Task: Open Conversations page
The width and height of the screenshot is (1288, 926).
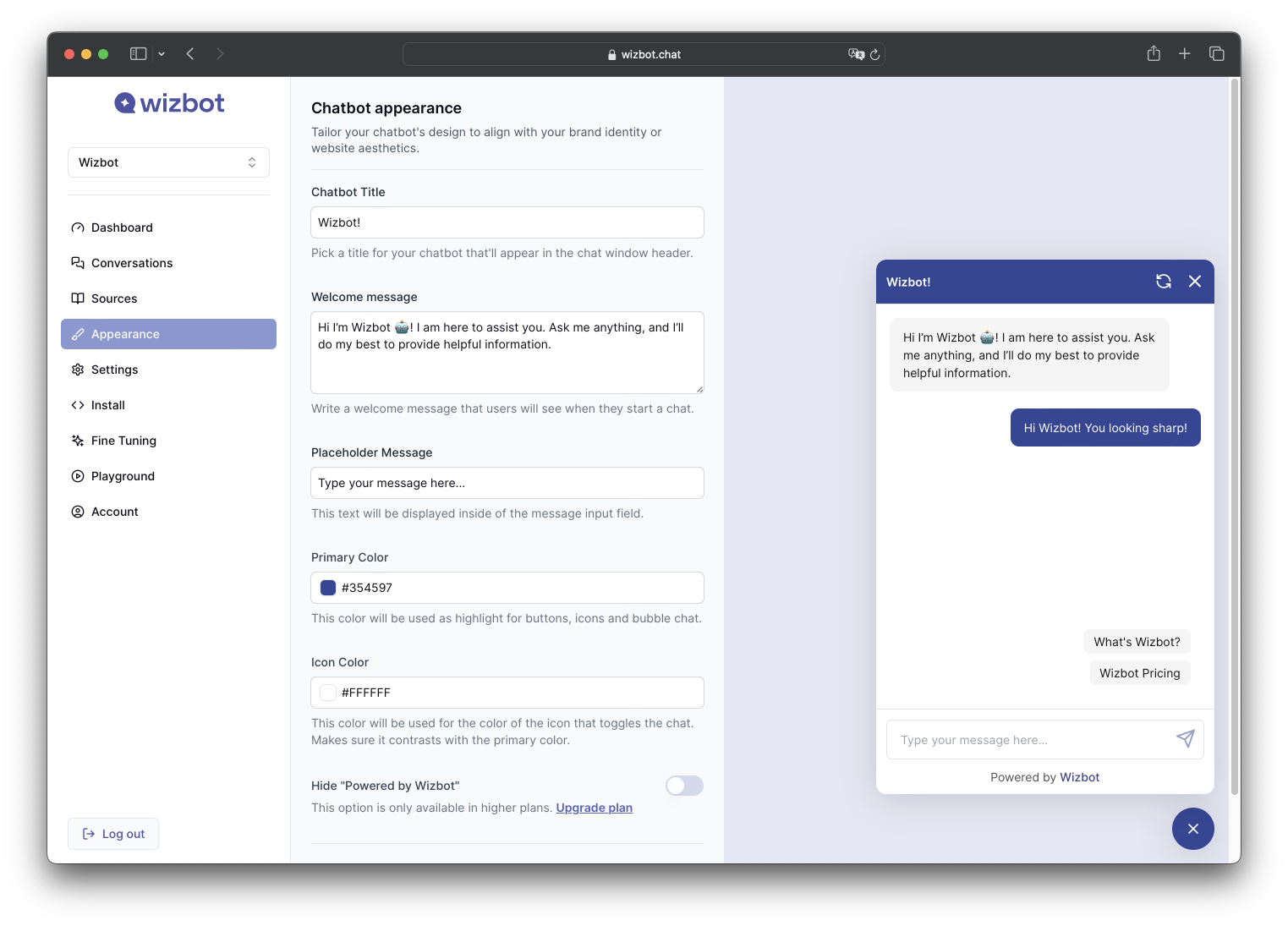Action: [168, 263]
